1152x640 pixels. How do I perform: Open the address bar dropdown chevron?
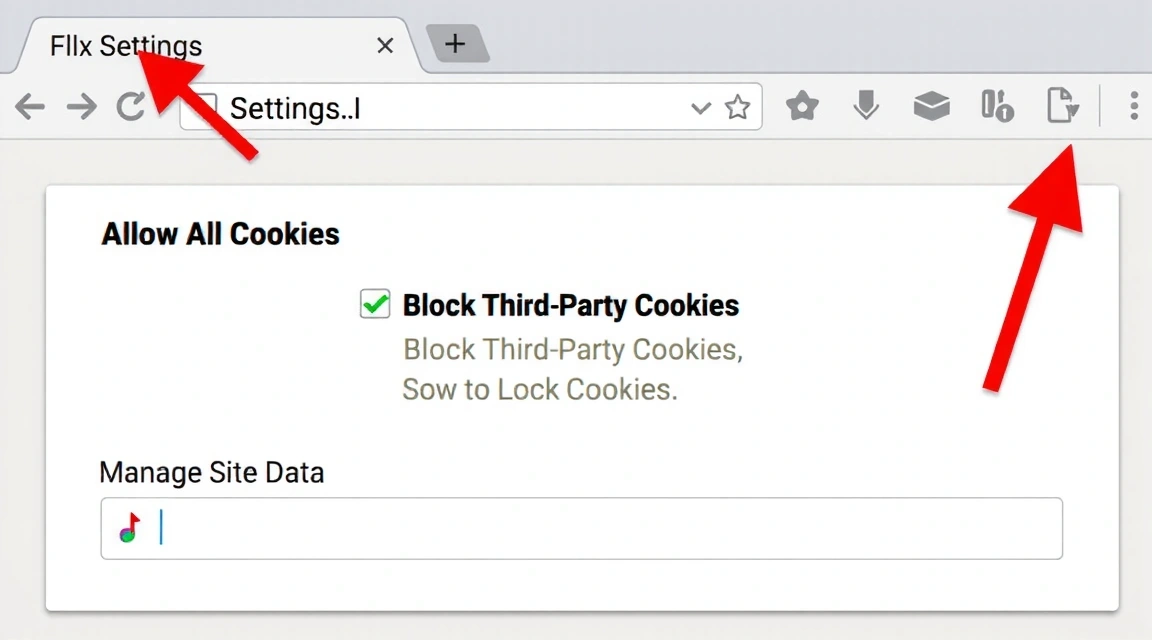coord(700,108)
